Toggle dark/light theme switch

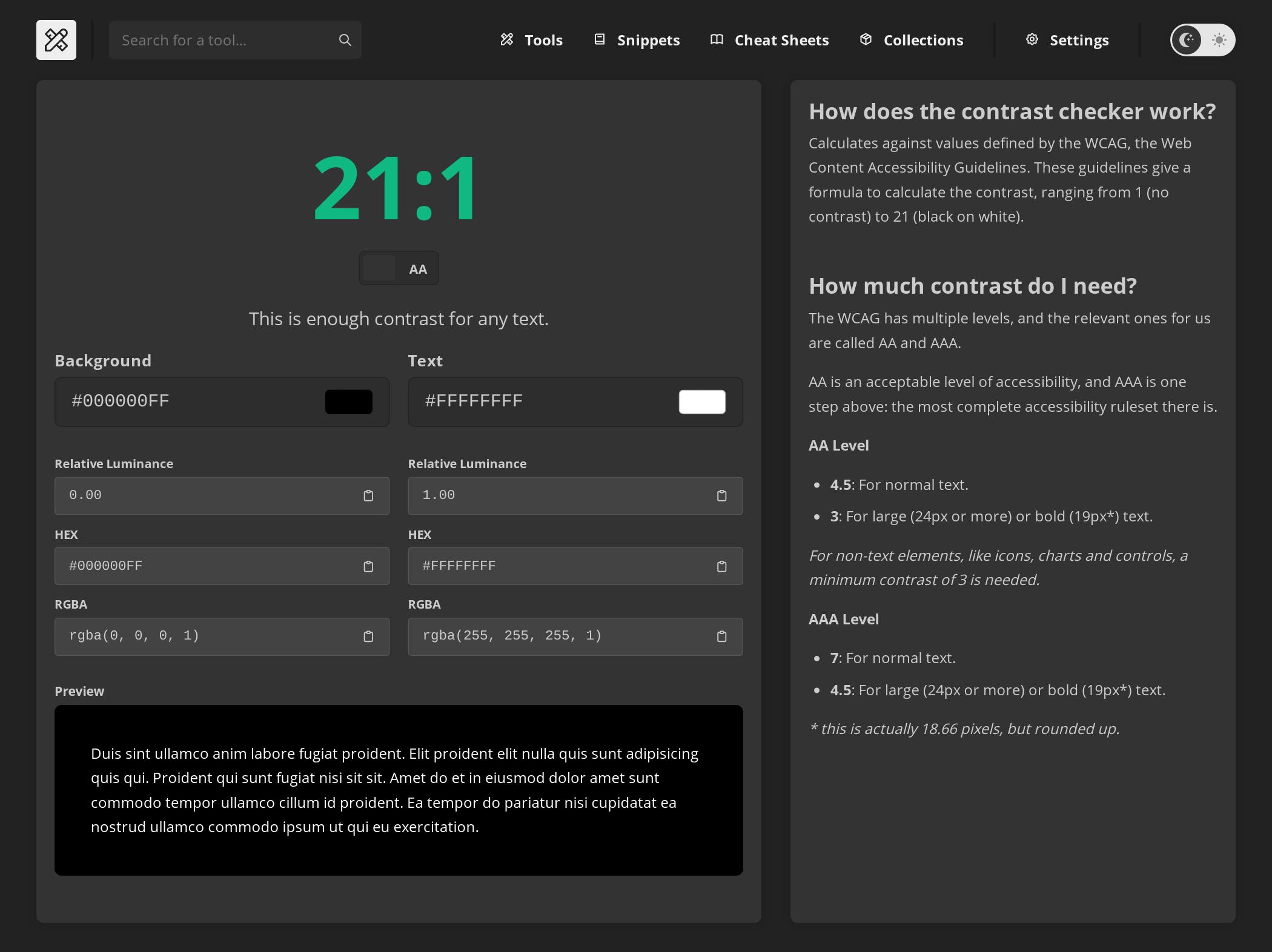pos(1202,40)
